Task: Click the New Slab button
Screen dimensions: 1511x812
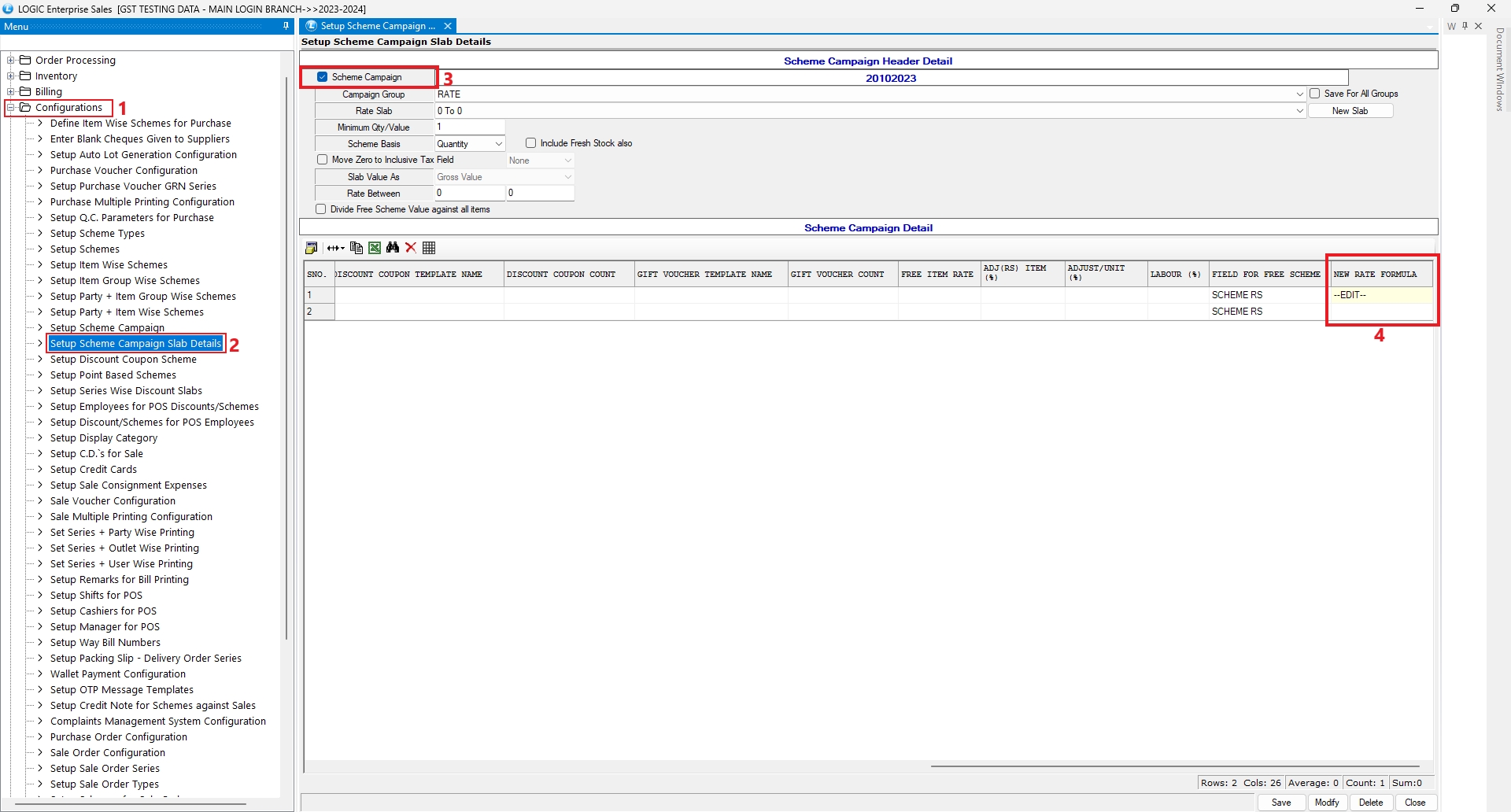Action: 1350,111
